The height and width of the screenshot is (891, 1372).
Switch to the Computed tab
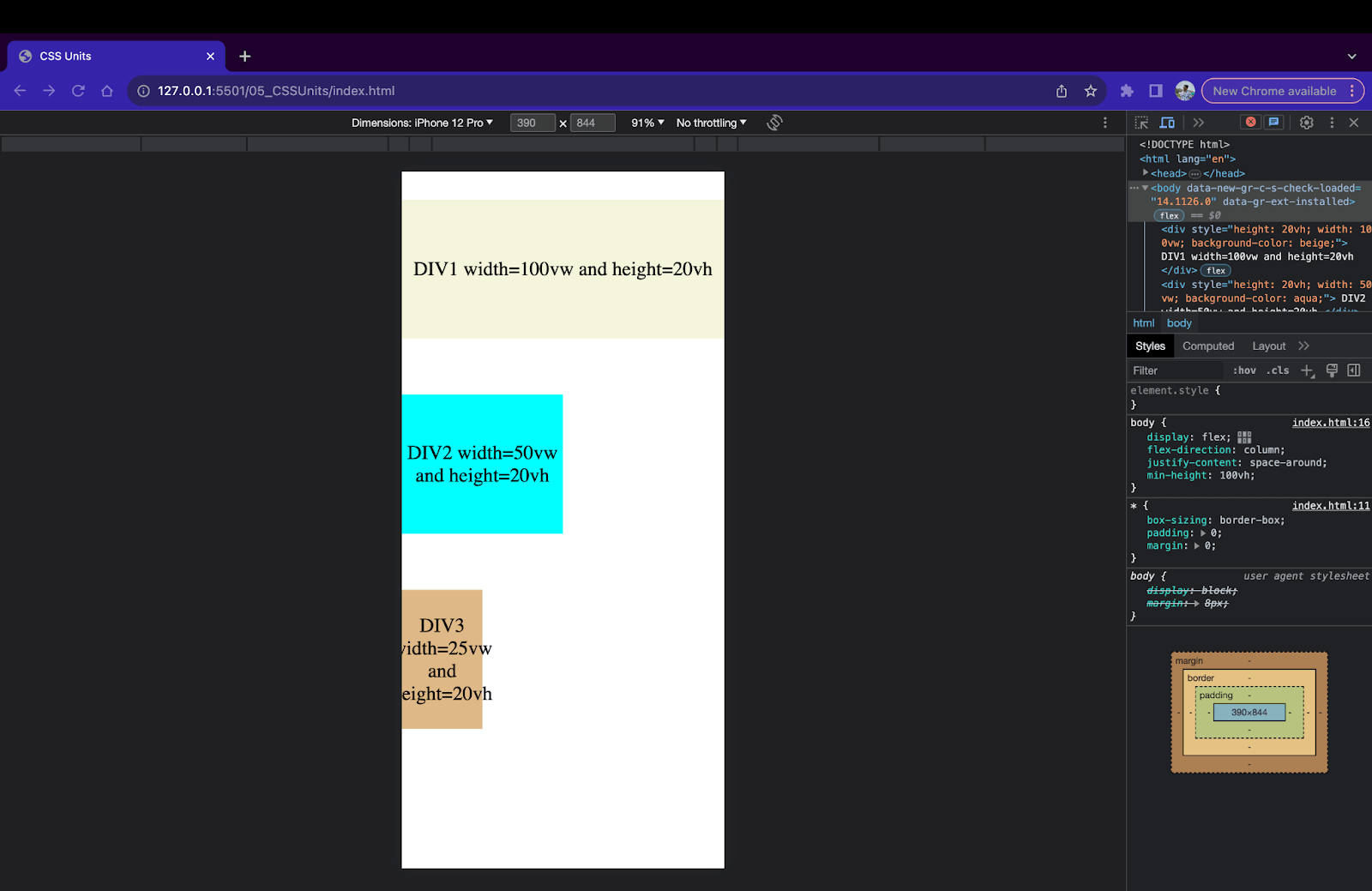point(1208,346)
